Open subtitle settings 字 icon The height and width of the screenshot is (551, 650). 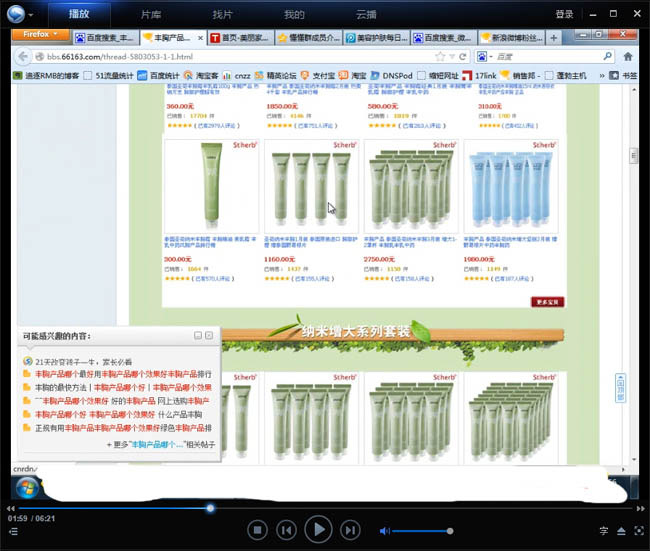click(604, 531)
